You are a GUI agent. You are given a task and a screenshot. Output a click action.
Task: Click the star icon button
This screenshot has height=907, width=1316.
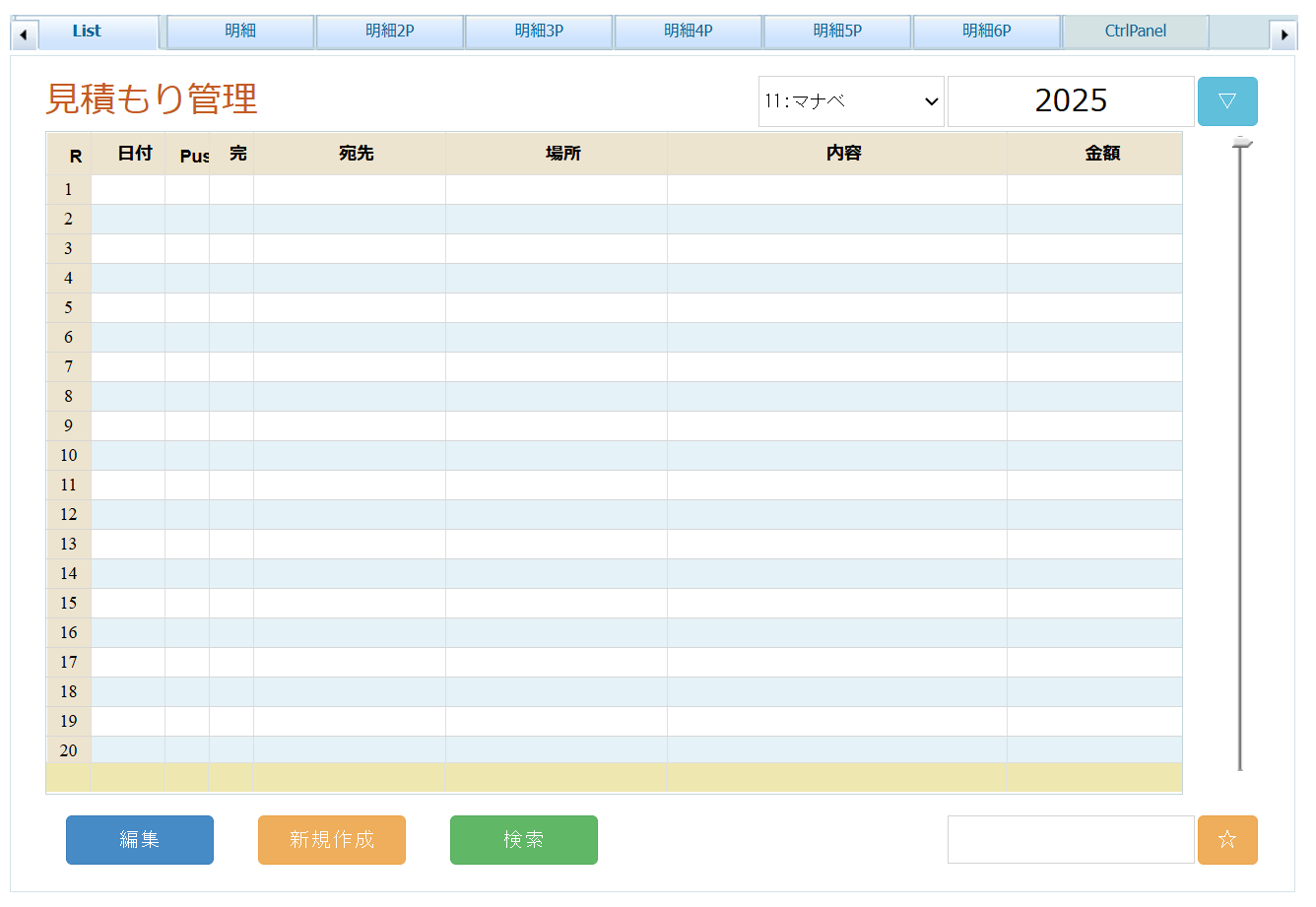[1226, 839]
